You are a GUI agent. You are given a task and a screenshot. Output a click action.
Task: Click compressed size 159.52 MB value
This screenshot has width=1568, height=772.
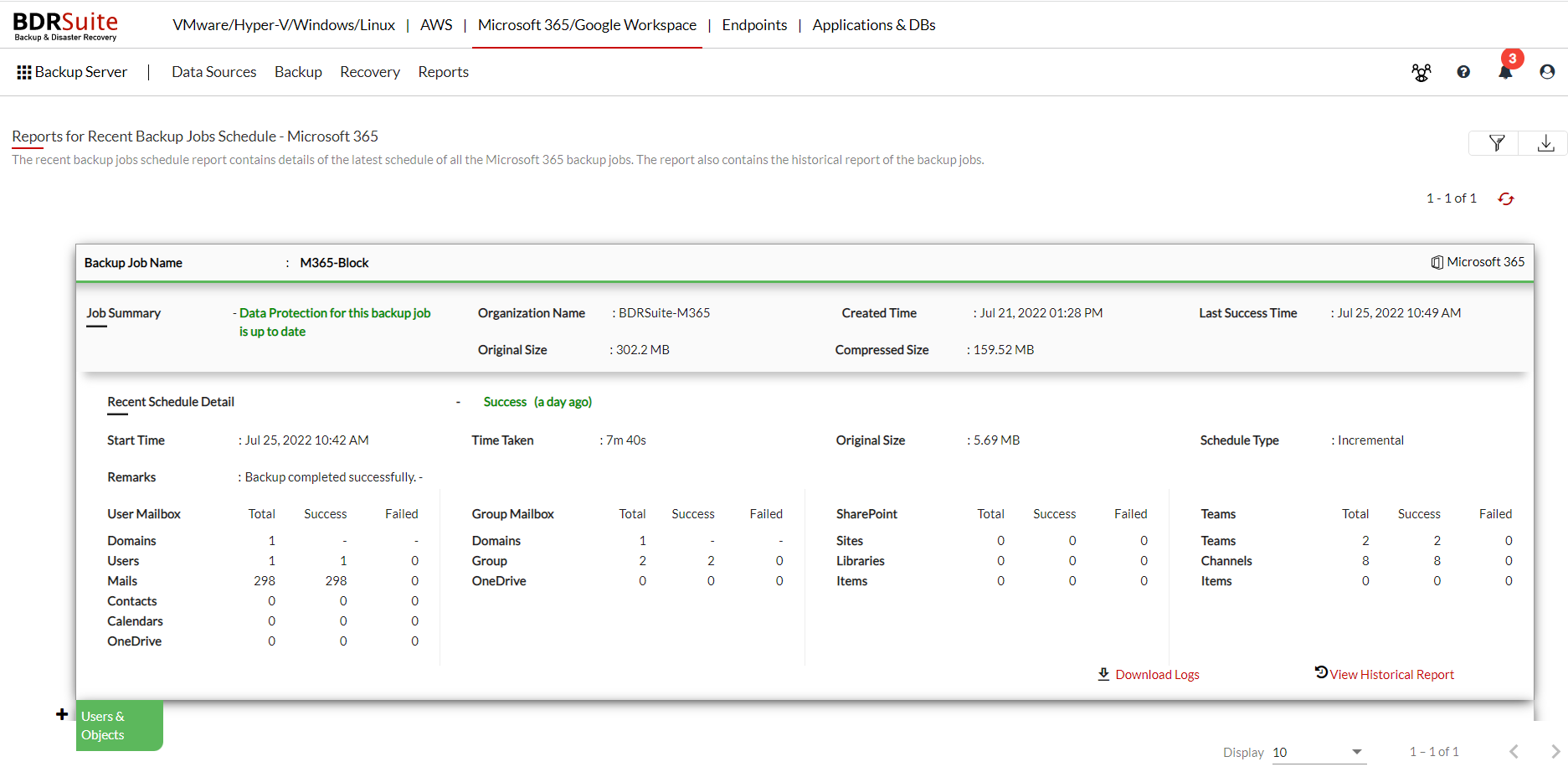pos(1004,350)
